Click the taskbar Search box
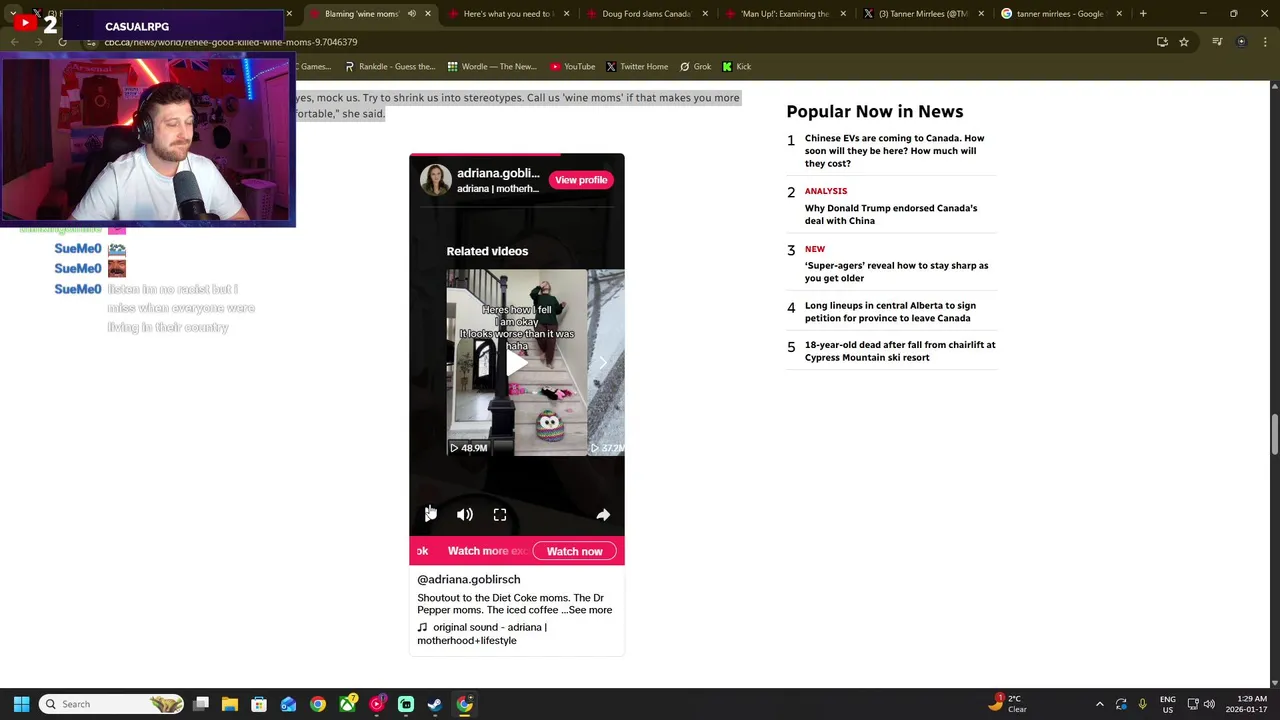This screenshot has height=720, width=1280. pyautogui.click(x=112, y=704)
